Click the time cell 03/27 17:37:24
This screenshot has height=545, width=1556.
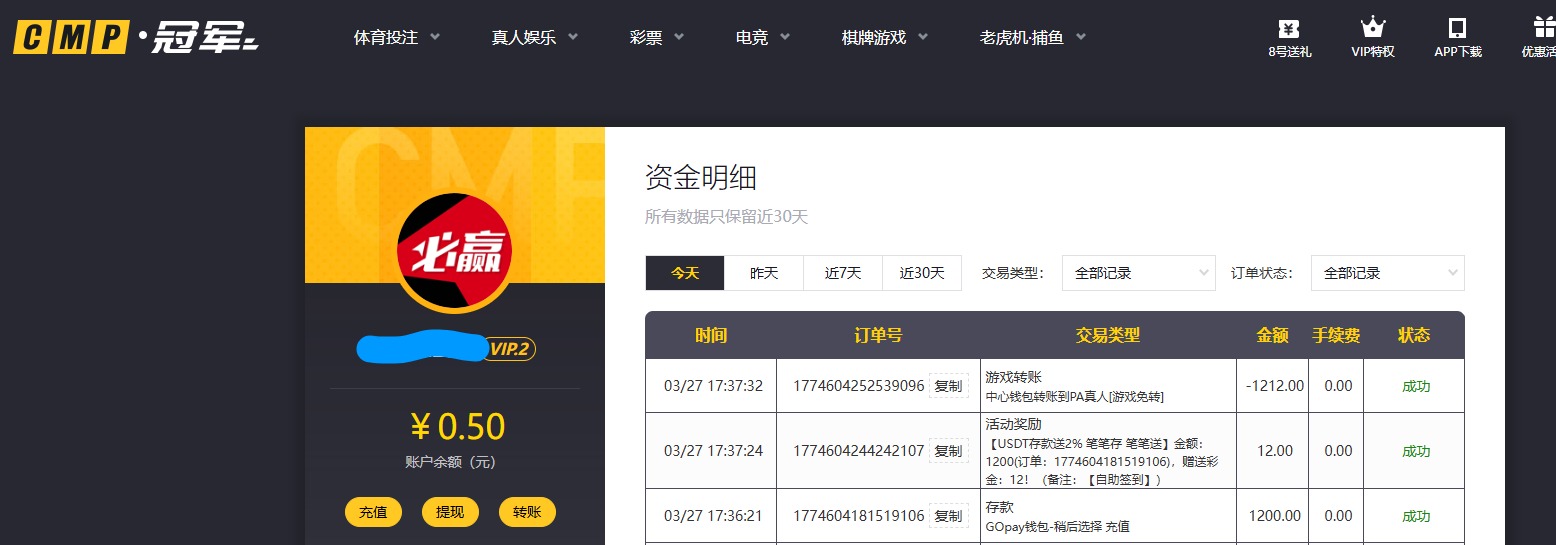tap(713, 451)
